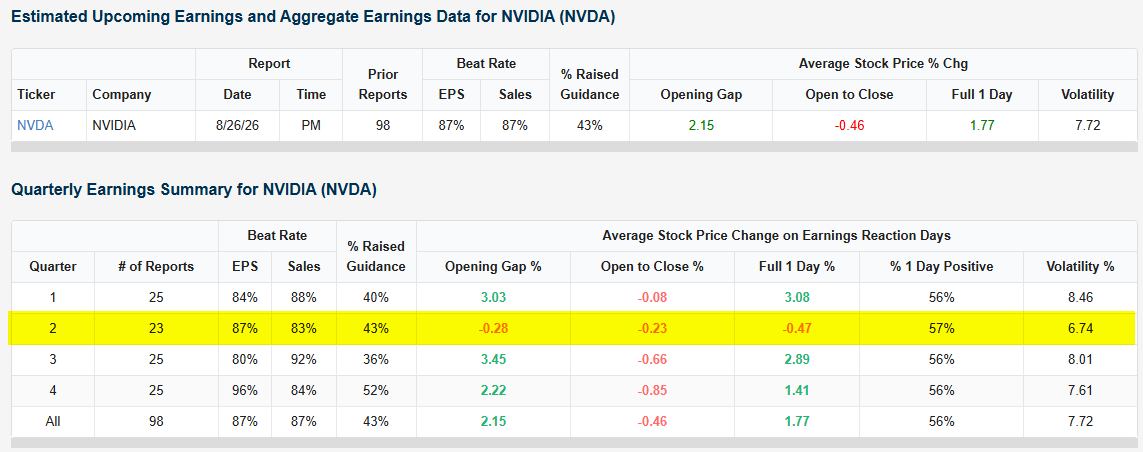Select the -0.85 open to close value
This screenshot has height=452, width=1143.
coord(652,390)
